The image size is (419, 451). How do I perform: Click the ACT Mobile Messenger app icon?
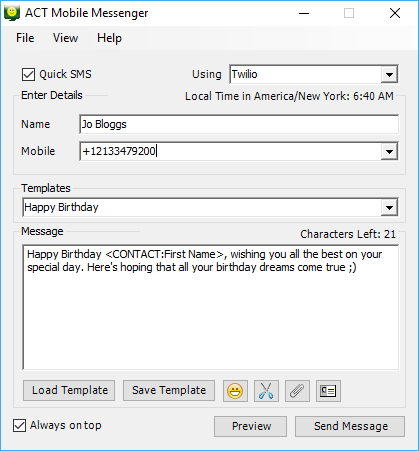(12, 13)
